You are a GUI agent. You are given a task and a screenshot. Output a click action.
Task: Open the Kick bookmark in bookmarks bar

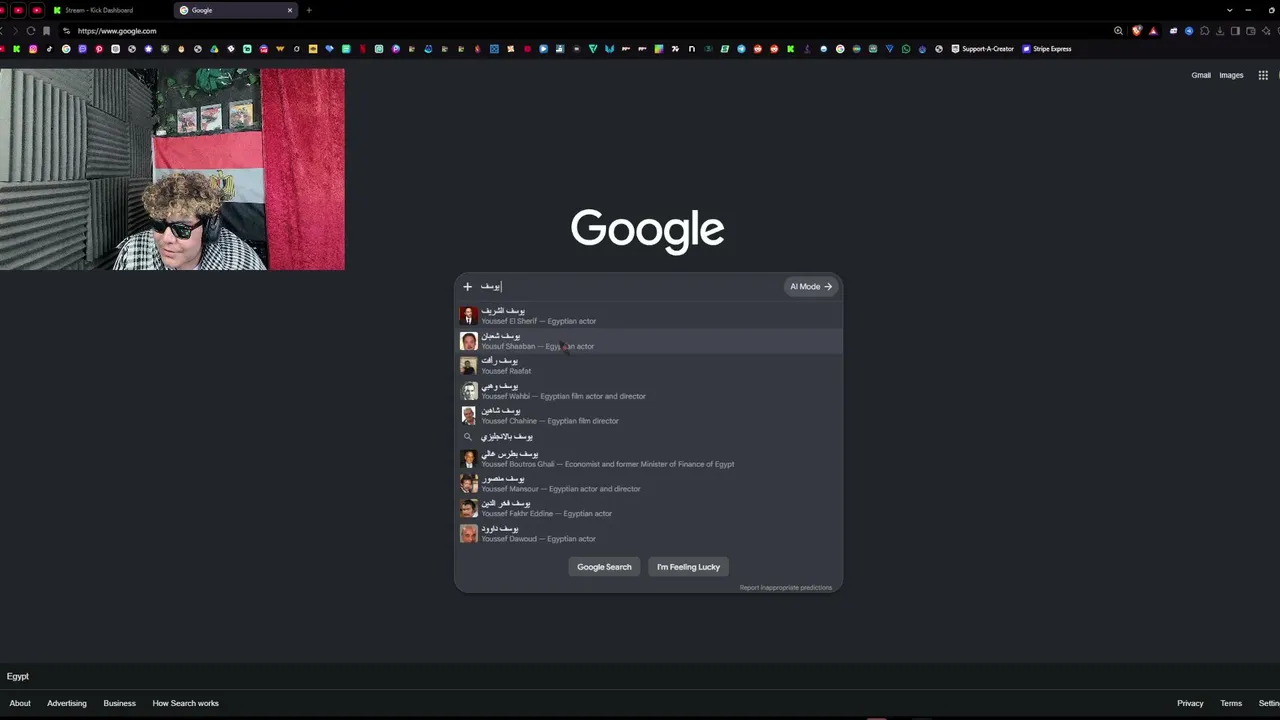tap(16, 49)
